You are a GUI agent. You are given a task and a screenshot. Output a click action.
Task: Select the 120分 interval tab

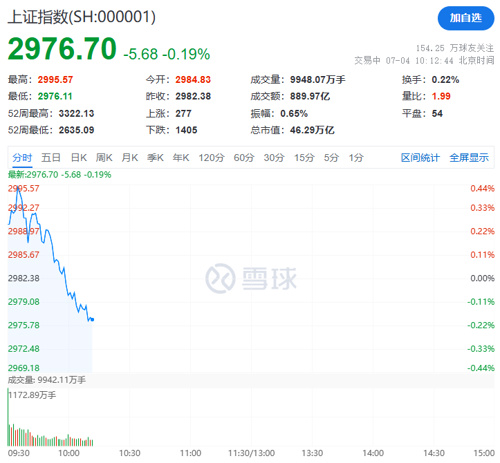[212, 157]
